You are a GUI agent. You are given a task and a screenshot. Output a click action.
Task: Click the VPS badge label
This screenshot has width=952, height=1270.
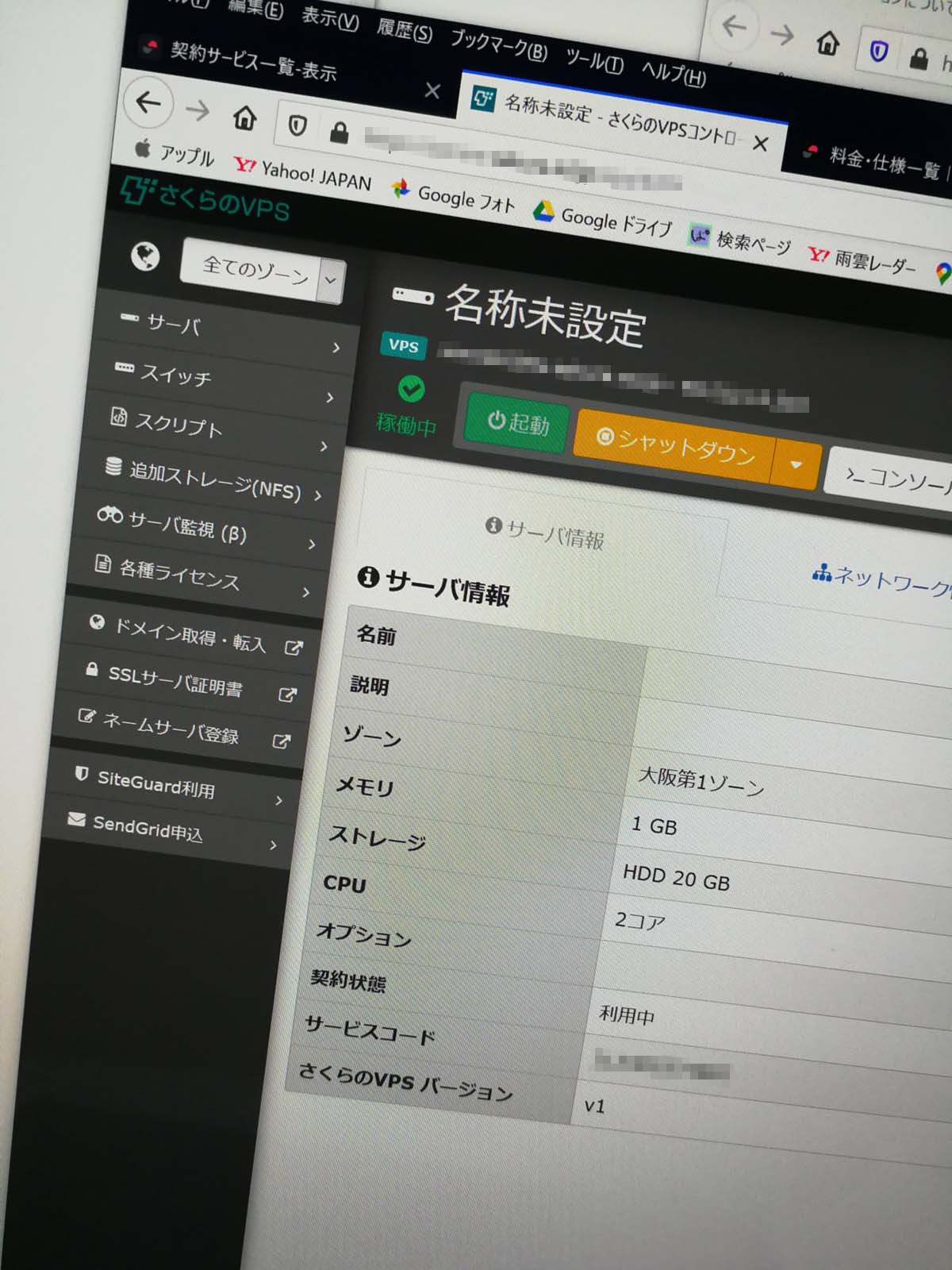[x=403, y=346]
